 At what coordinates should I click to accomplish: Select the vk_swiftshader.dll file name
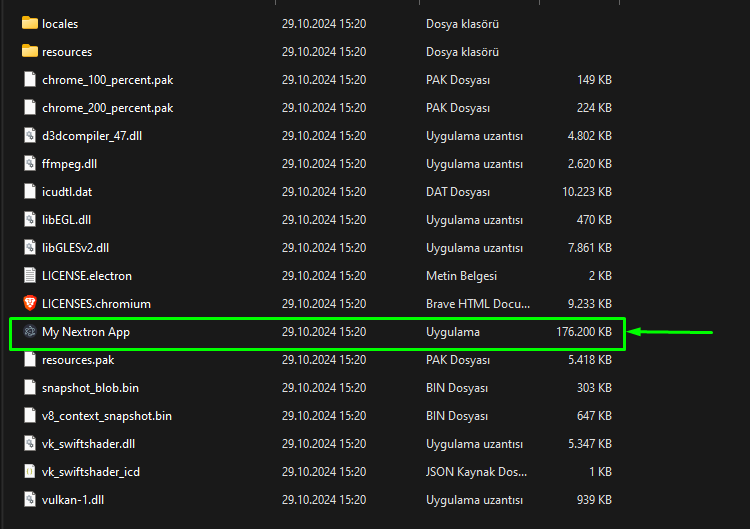(x=88, y=443)
